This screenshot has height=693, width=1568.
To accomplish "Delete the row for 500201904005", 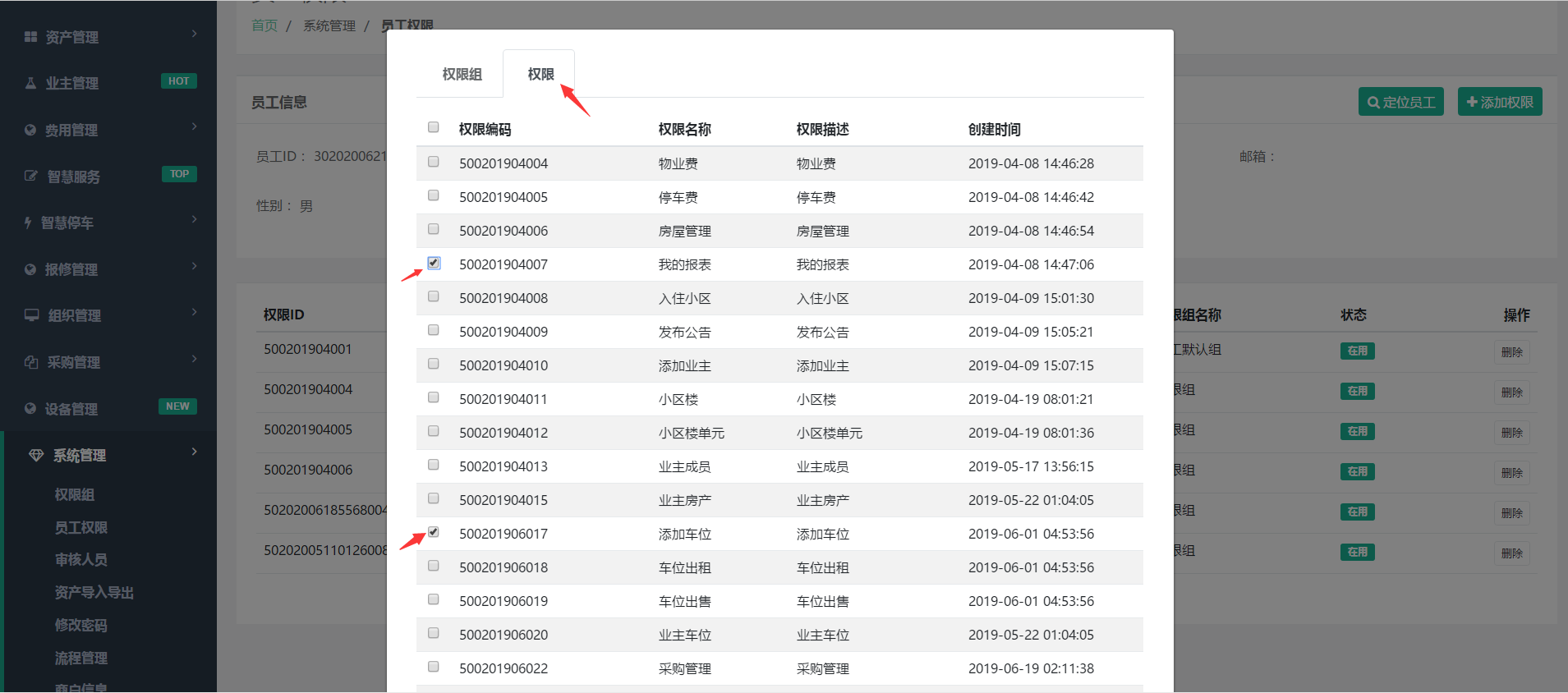I will (1511, 433).
